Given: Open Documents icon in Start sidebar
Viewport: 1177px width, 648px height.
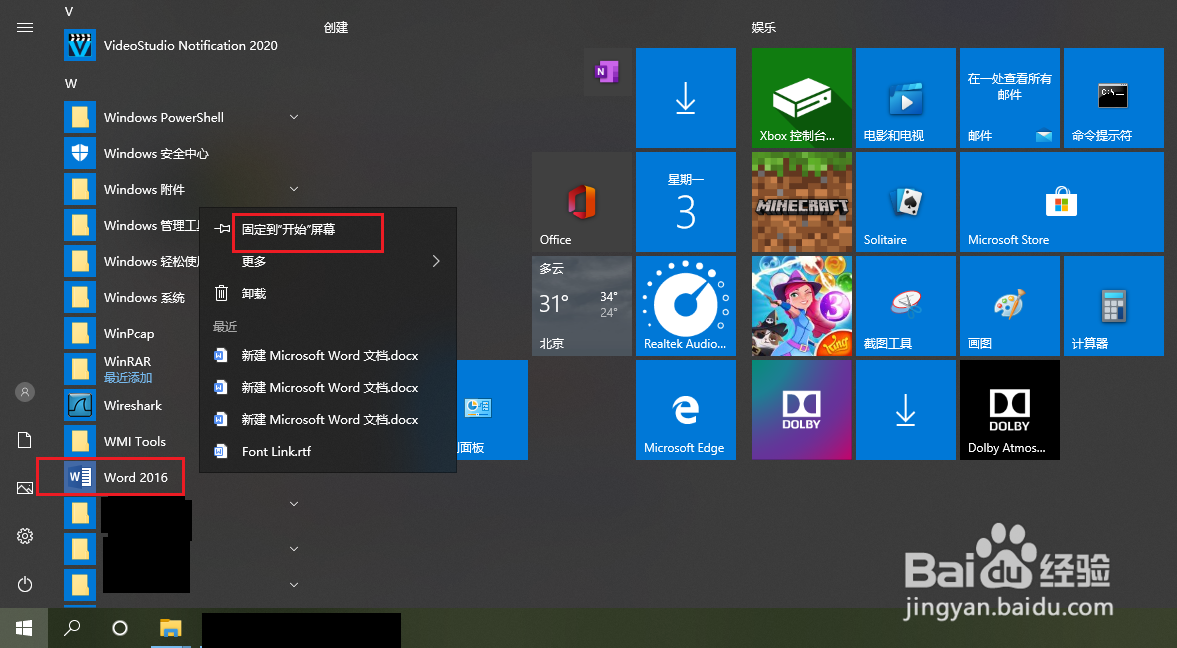Looking at the screenshot, I should coord(25,440).
